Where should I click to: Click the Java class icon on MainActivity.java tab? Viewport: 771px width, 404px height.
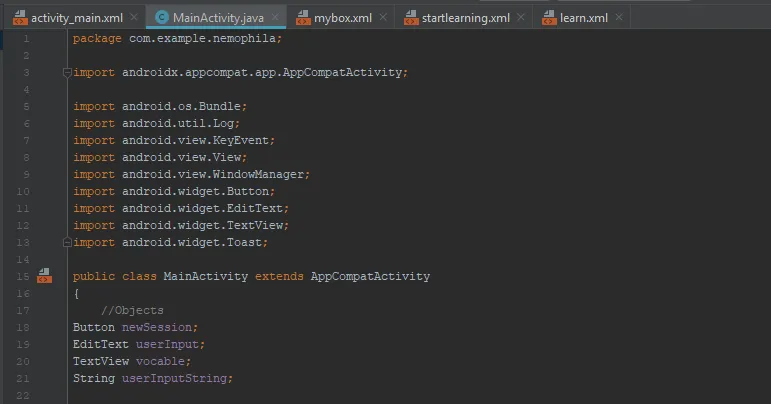pyautogui.click(x=162, y=18)
